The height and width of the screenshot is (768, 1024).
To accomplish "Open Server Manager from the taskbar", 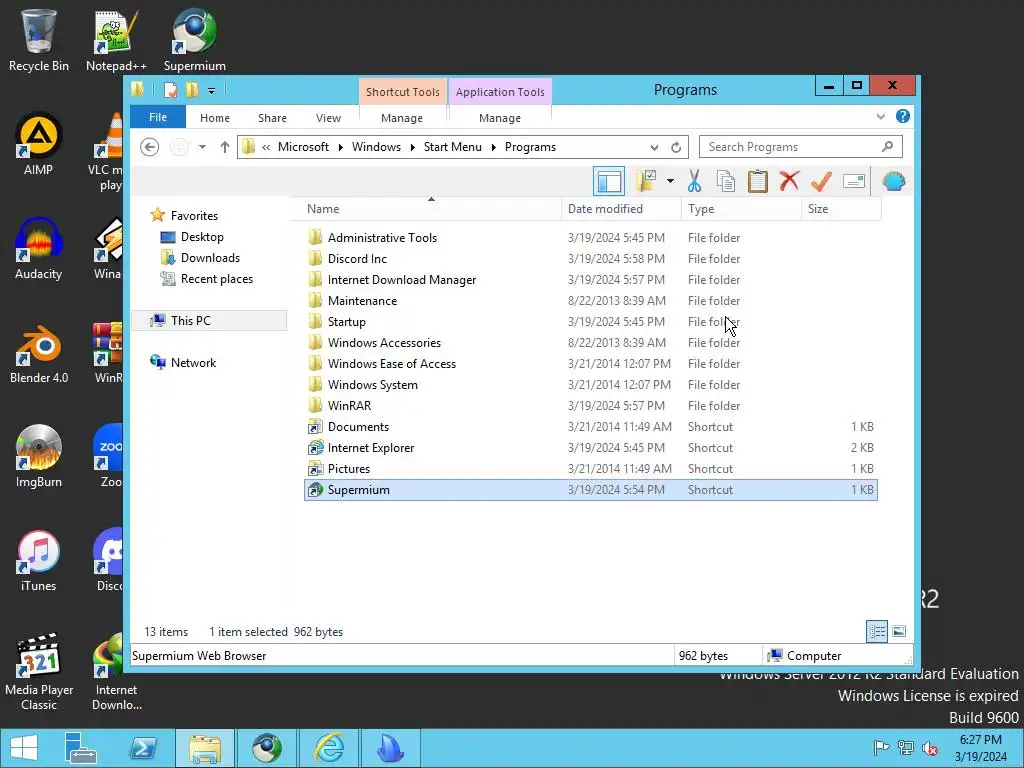I will tap(80, 748).
